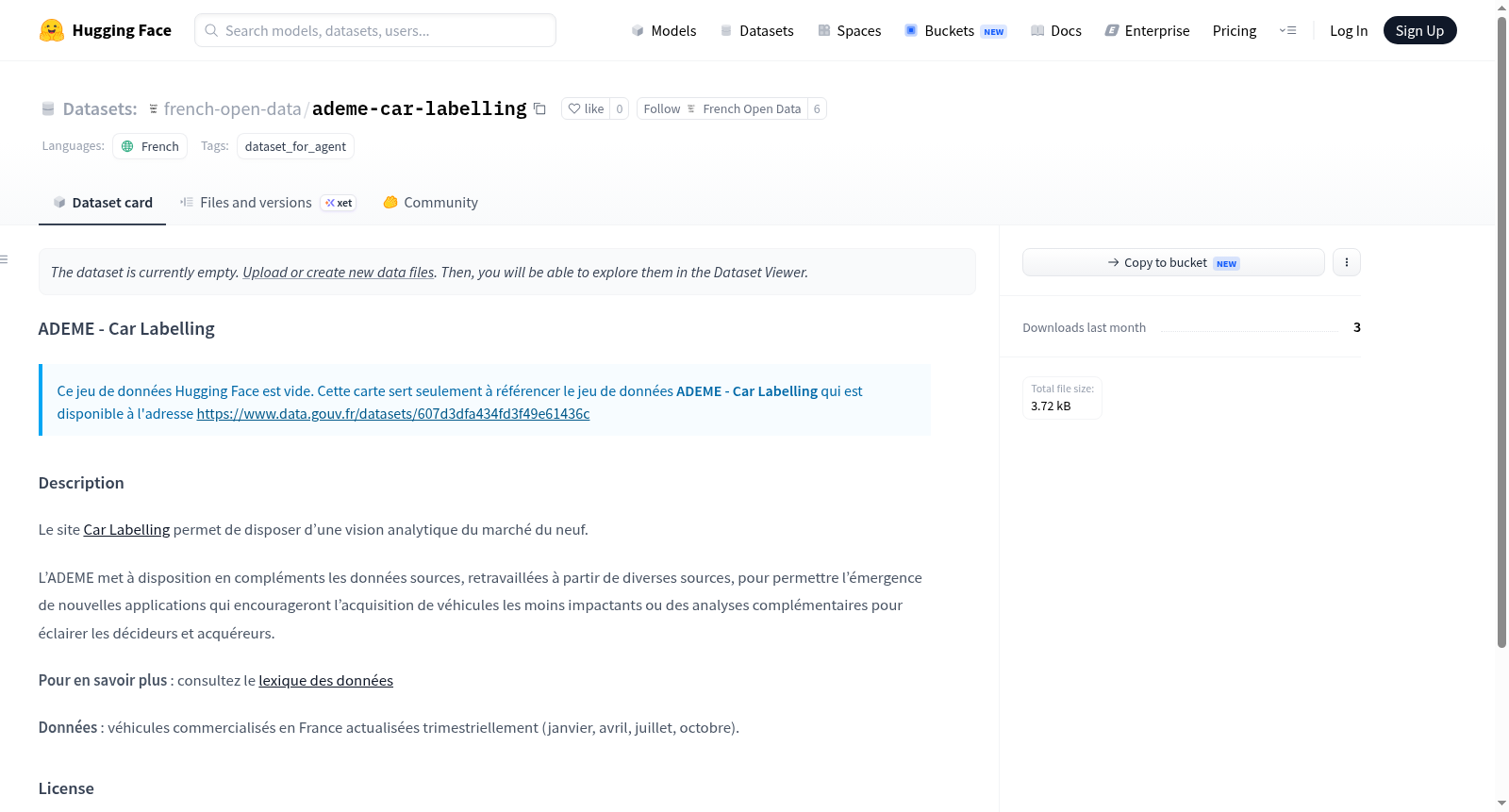Go to the Datasets navigation item
Viewport: 1509px width, 812px height.
coord(757,30)
